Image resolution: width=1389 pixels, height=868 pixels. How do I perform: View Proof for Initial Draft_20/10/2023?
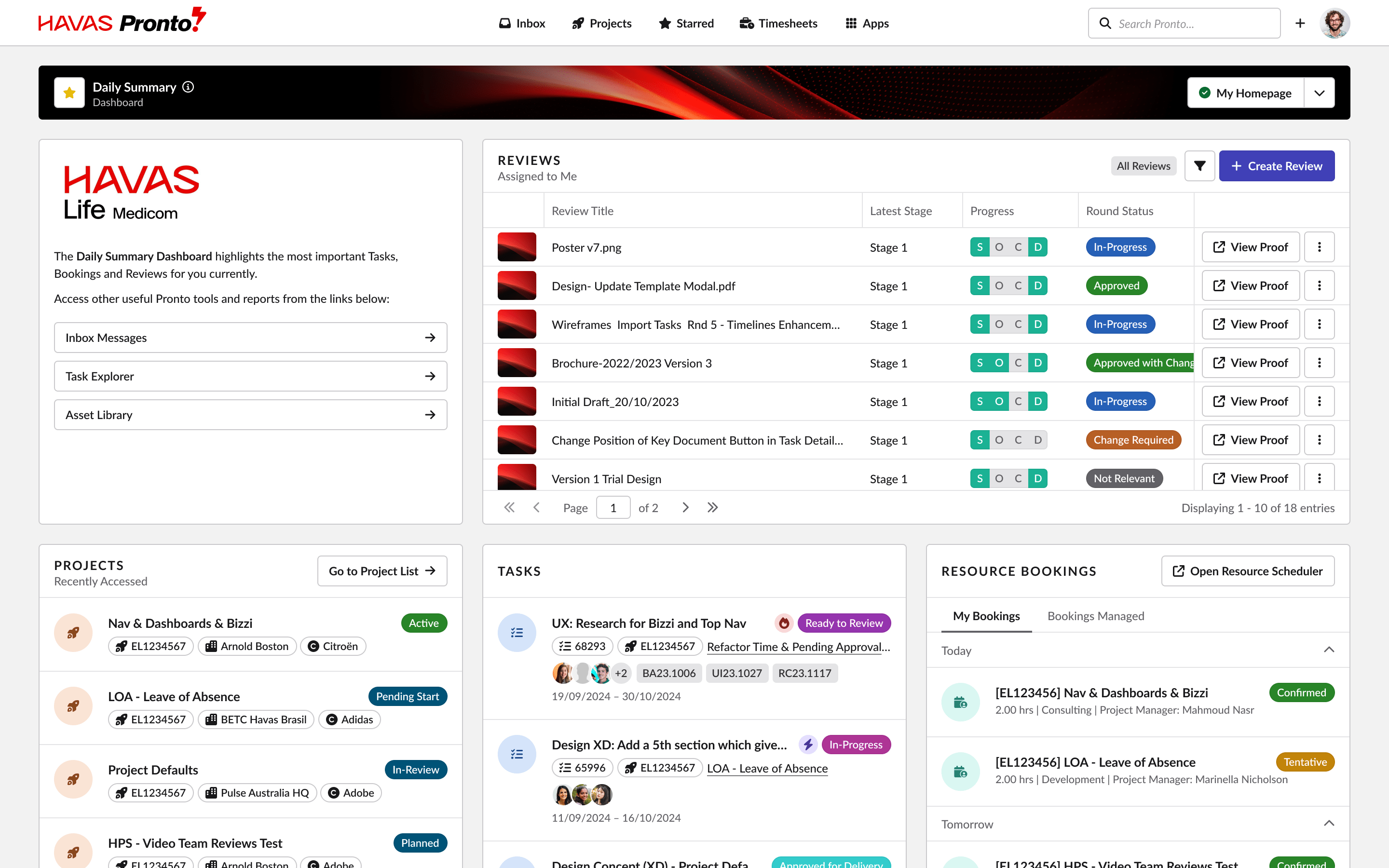tap(1251, 401)
